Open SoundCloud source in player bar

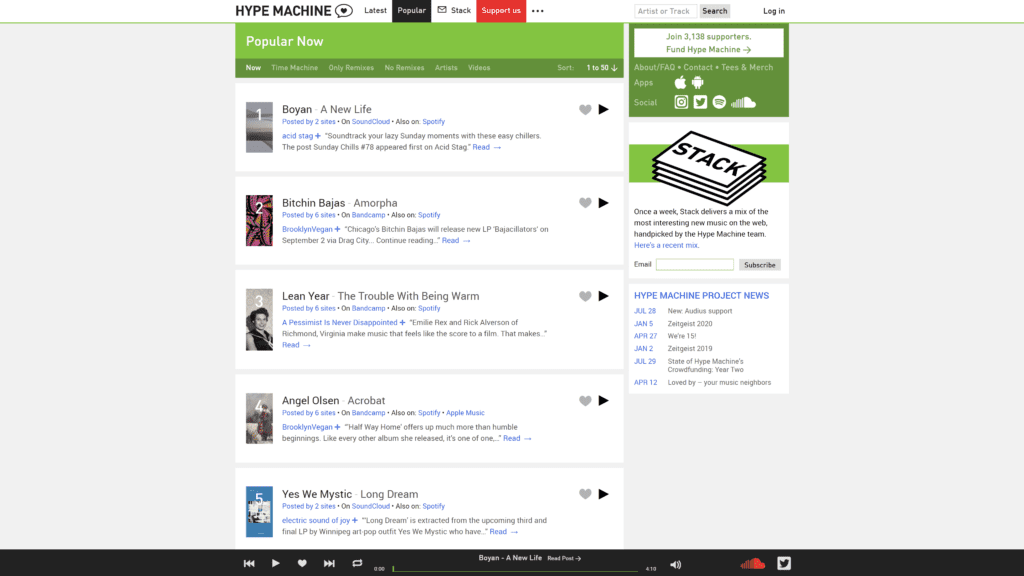coord(752,564)
